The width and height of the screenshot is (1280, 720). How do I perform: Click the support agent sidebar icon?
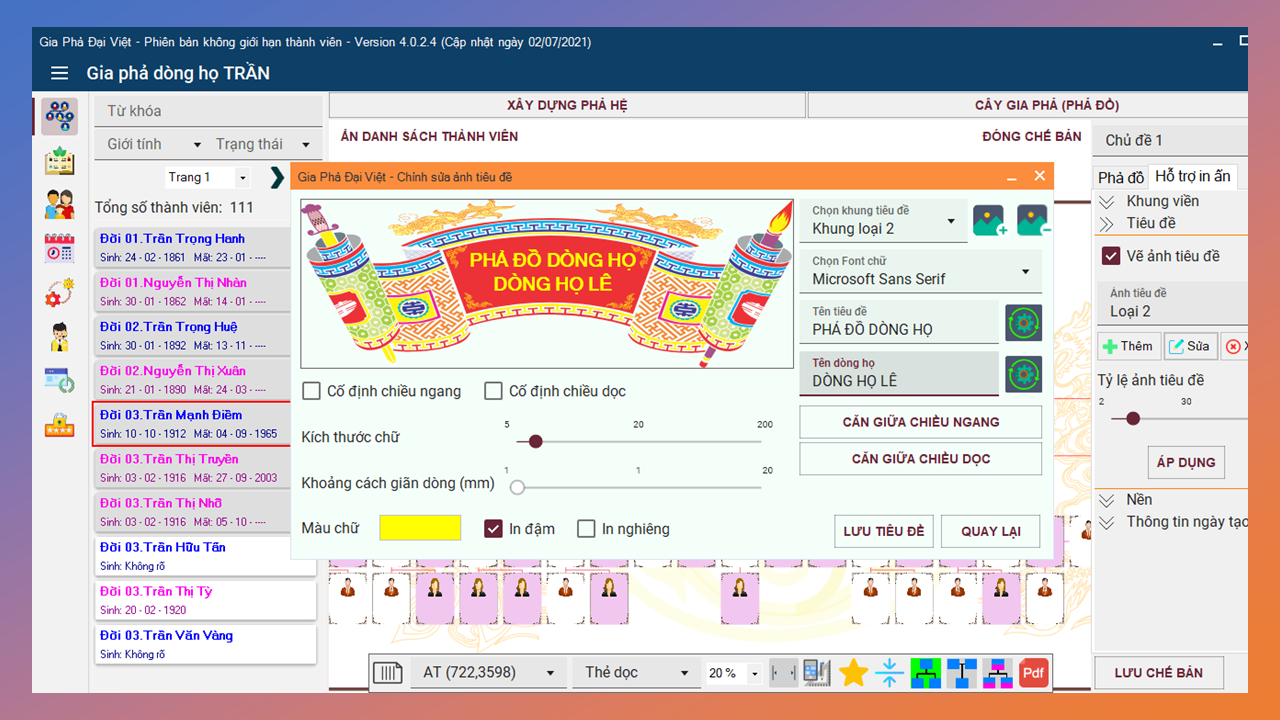60,336
